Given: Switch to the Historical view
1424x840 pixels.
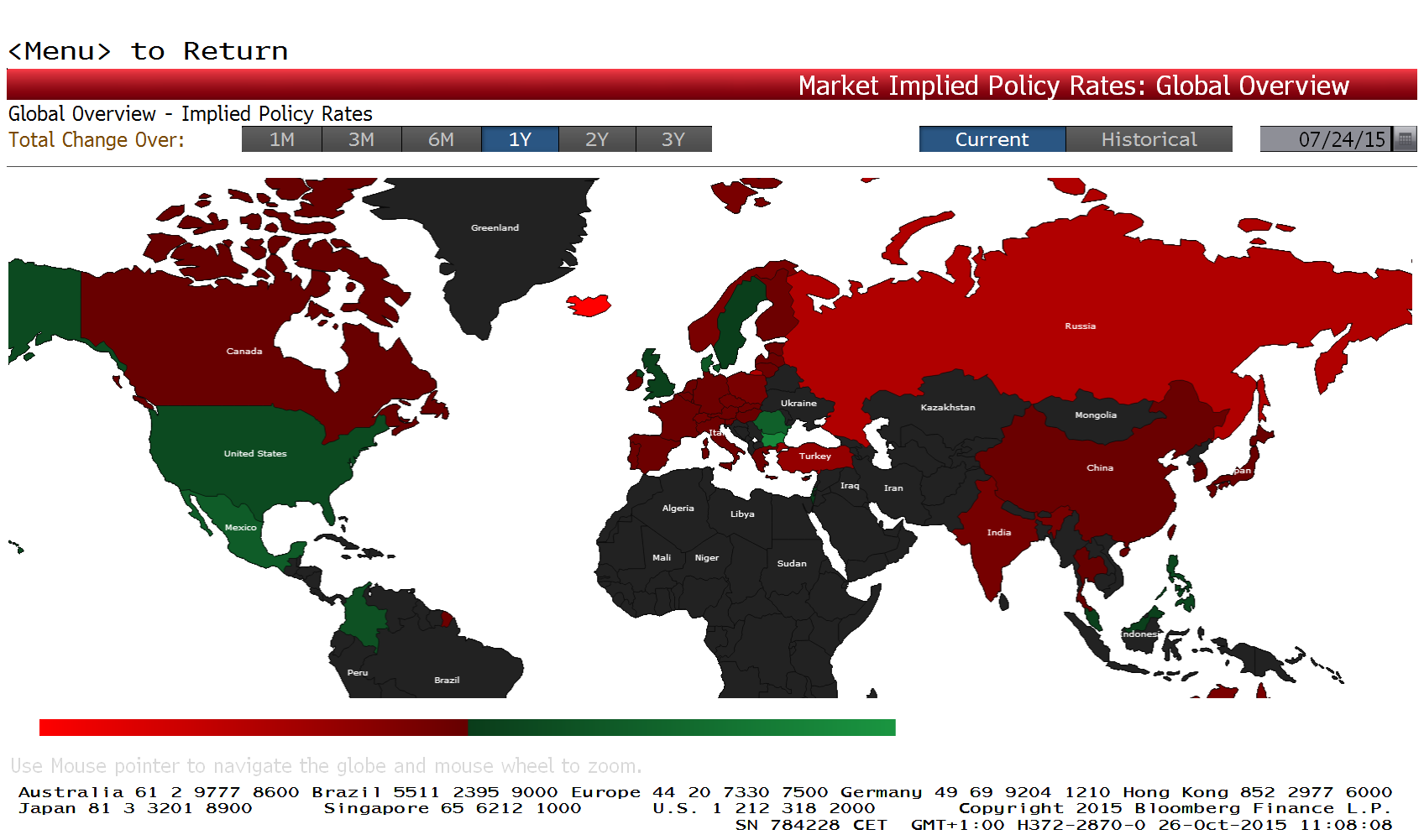Looking at the screenshot, I should tap(1149, 139).
